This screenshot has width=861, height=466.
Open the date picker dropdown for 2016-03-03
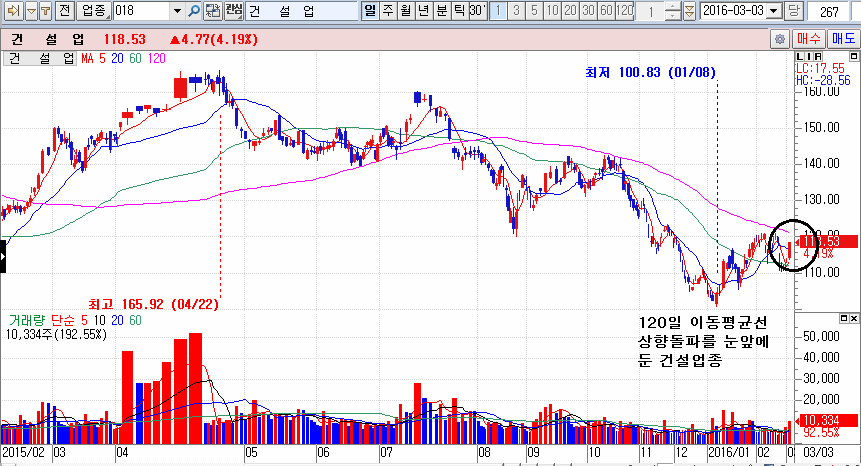[774, 10]
